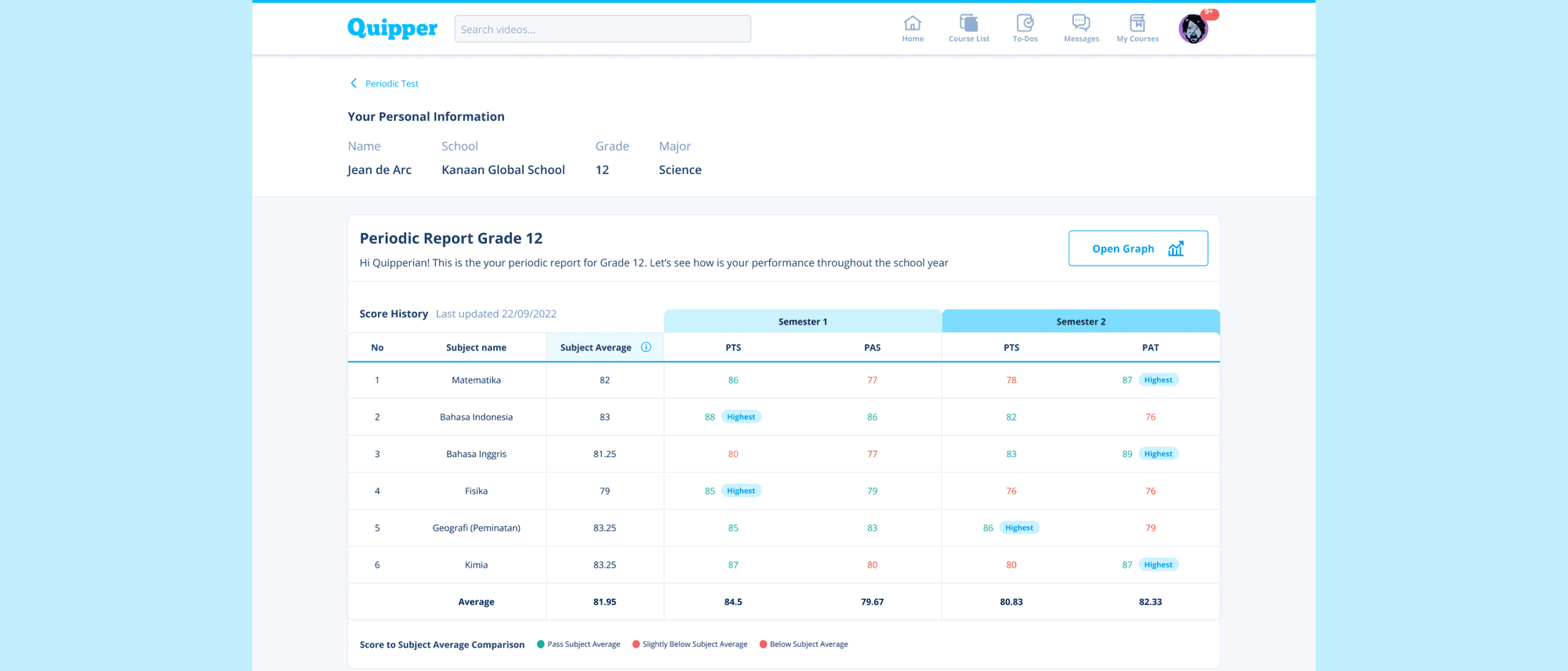
Task: Click the Quipper logo
Action: coord(392,28)
